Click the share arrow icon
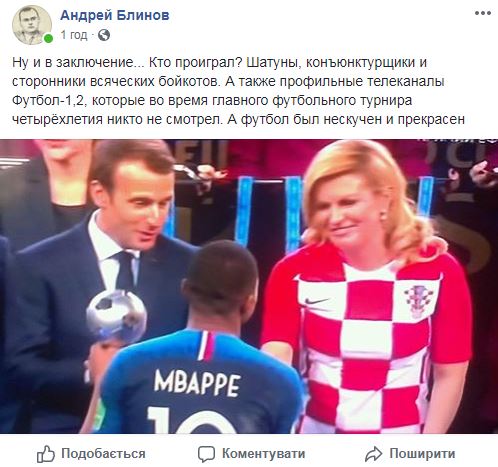The image size is (498, 467). coord(373,454)
